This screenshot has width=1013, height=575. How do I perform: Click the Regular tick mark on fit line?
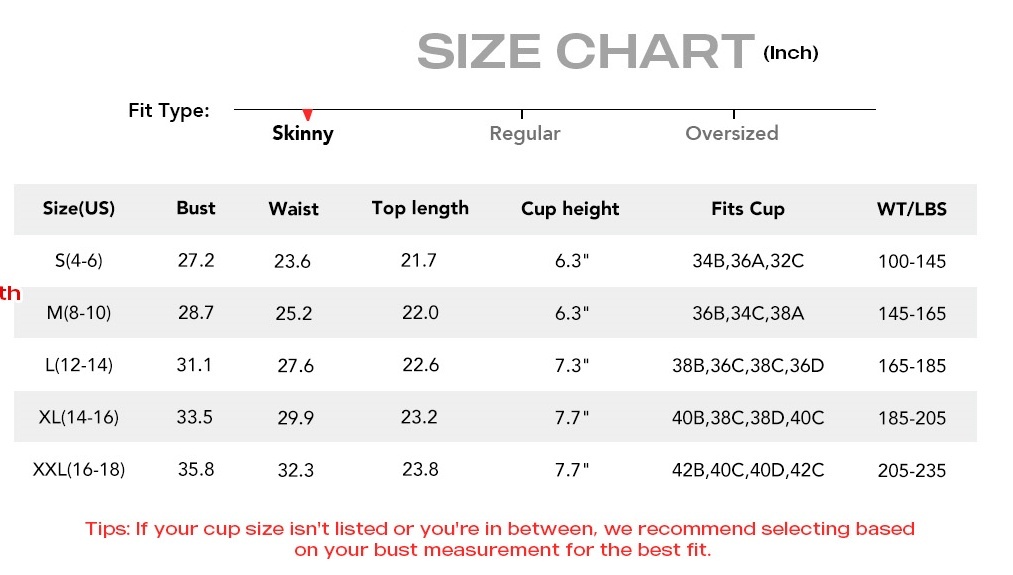[x=522, y=114]
